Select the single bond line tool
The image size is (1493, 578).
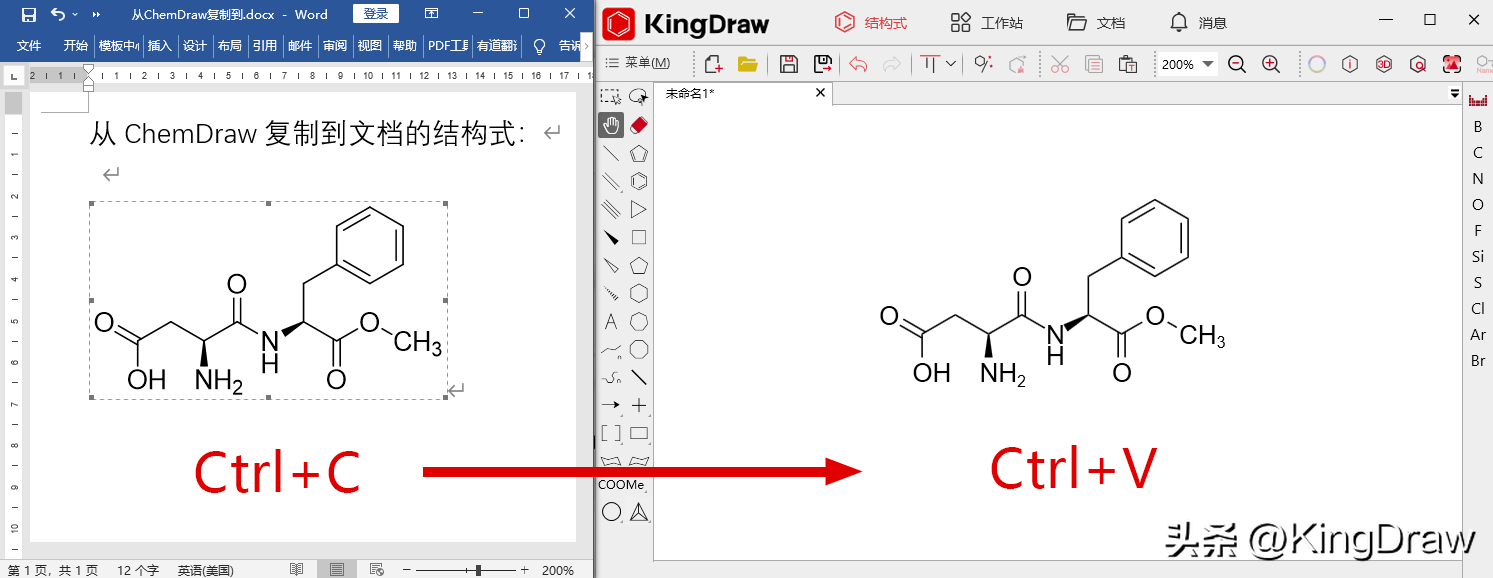coord(610,153)
